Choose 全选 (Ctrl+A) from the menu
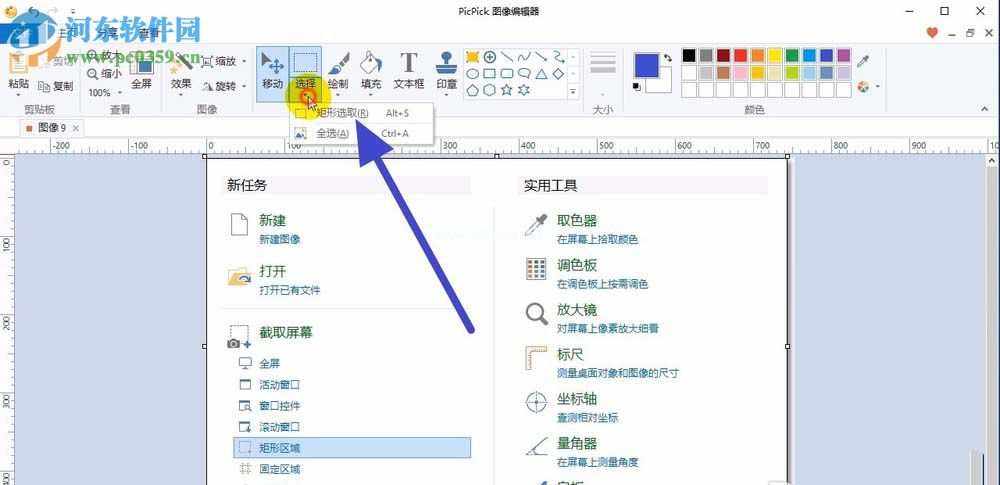The height and width of the screenshot is (485, 1000). pos(362,133)
